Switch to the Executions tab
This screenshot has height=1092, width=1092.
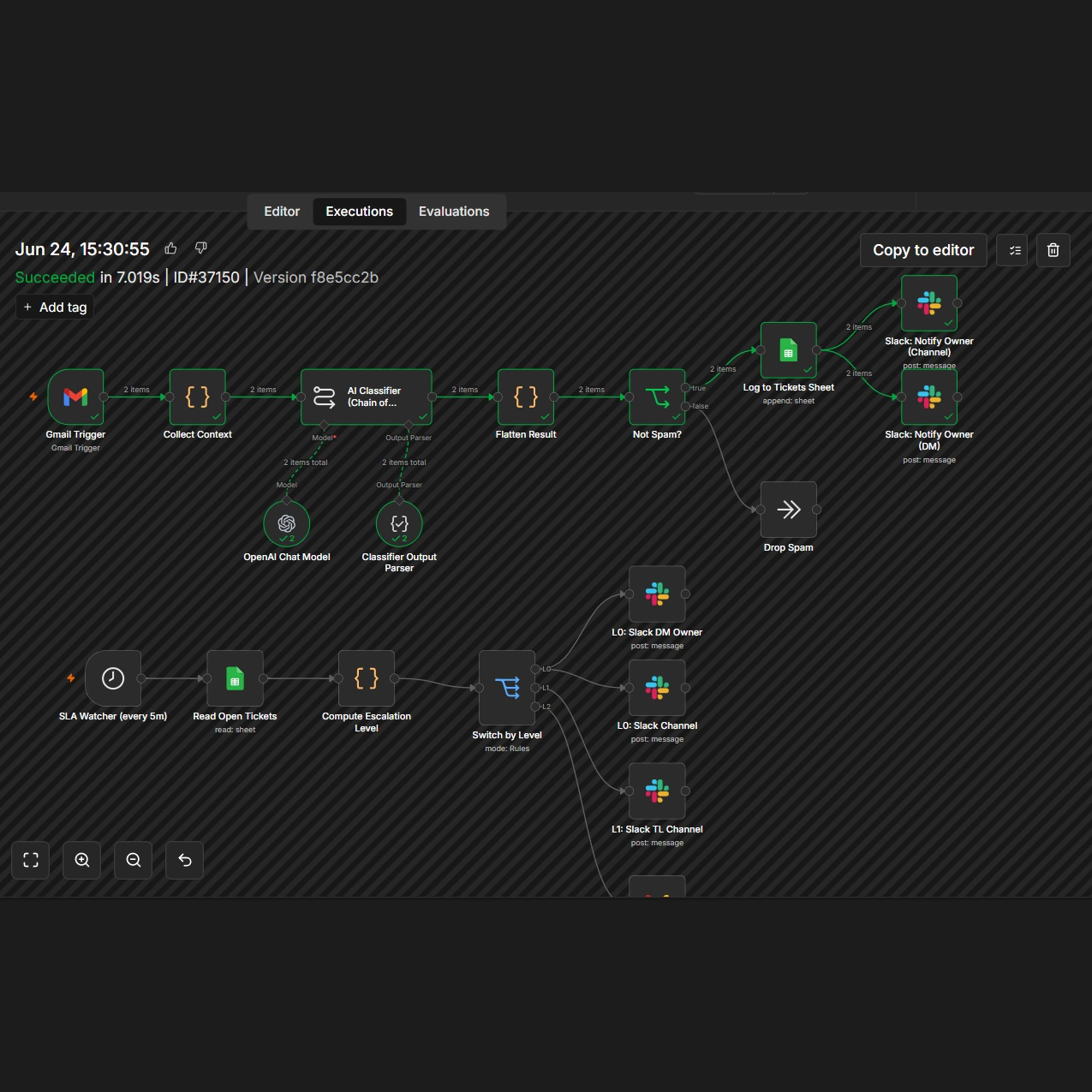[x=360, y=212]
